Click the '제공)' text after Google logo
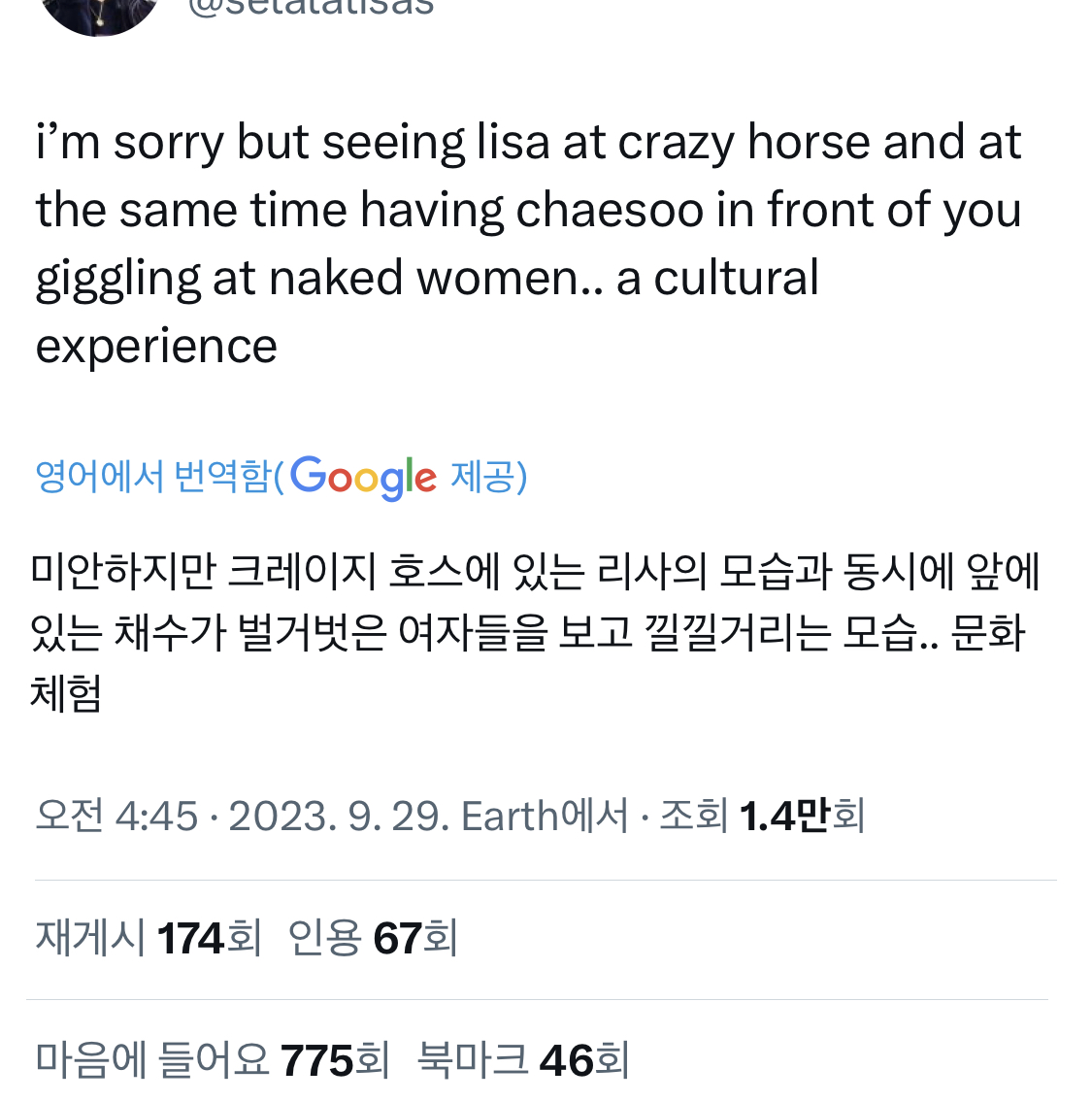Viewport: 1092px width, 1102px height. (489, 477)
